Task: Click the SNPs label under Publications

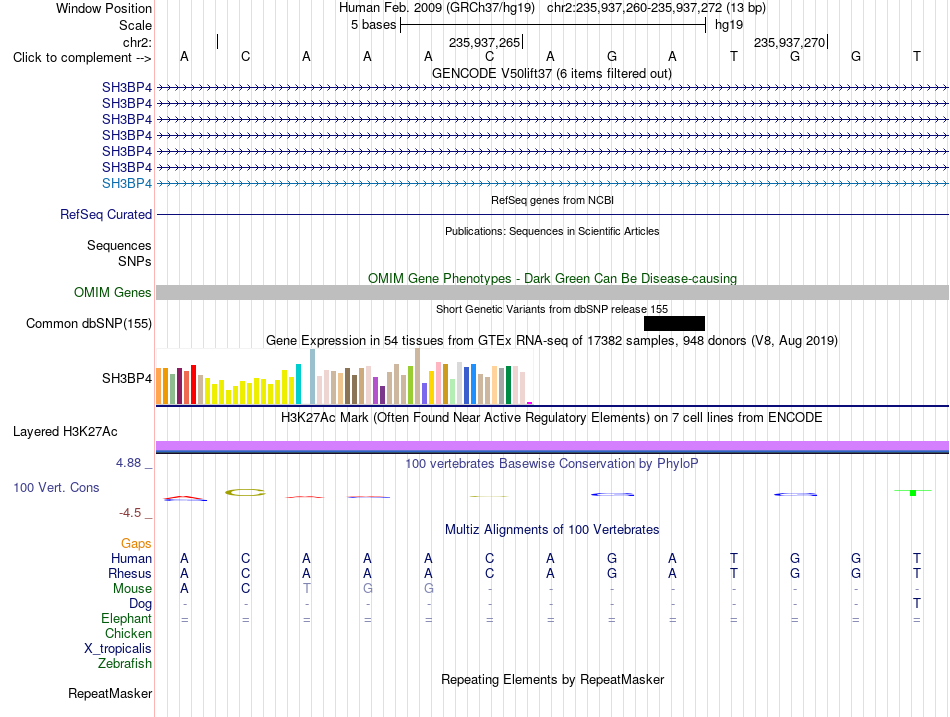Action: [x=135, y=261]
